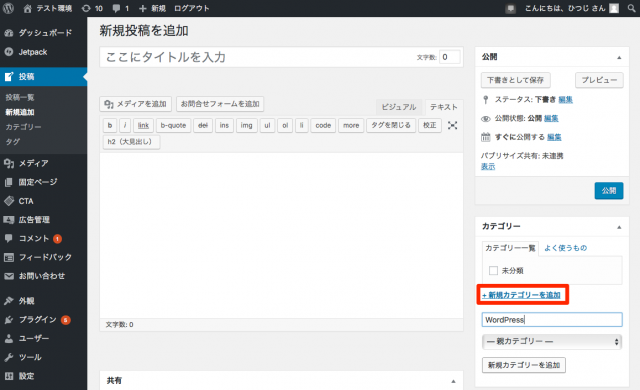
Task: Toggle distraction-free fullscreen editor icon
Action: [x=452, y=125]
